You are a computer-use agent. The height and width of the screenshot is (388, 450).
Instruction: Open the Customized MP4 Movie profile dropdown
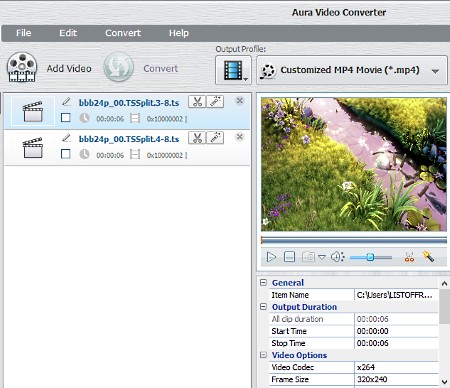[352, 70]
